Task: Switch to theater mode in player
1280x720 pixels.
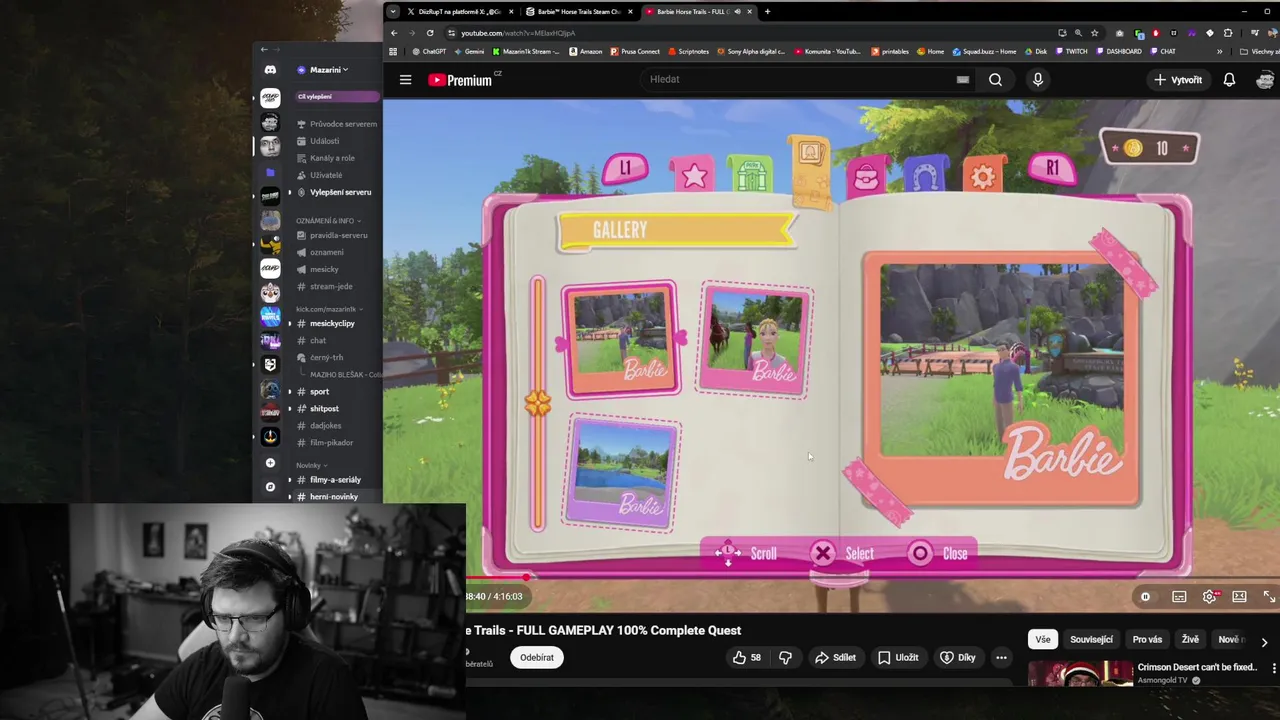Action: coord(1239,597)
